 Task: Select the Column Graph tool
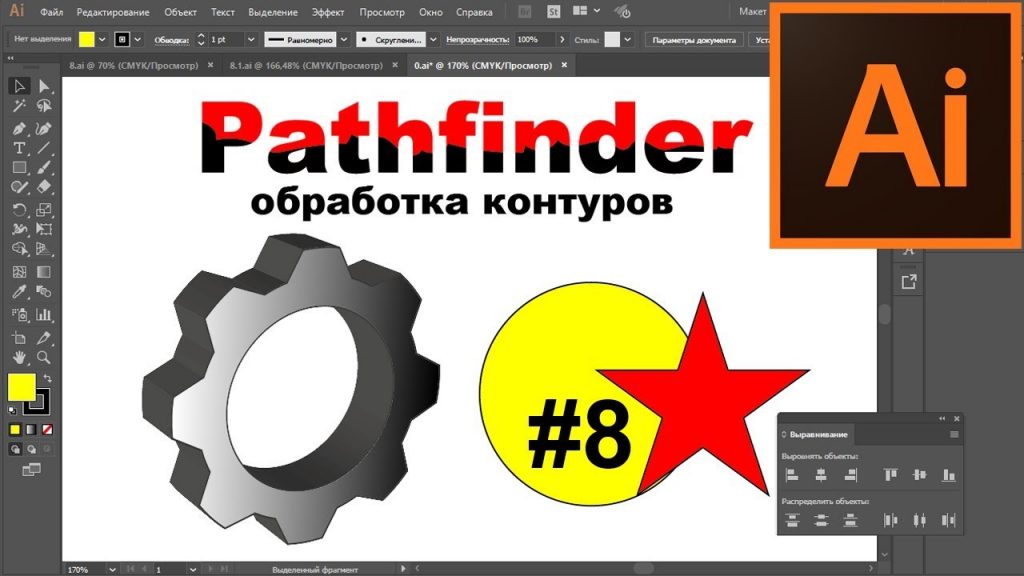point(44,315)
